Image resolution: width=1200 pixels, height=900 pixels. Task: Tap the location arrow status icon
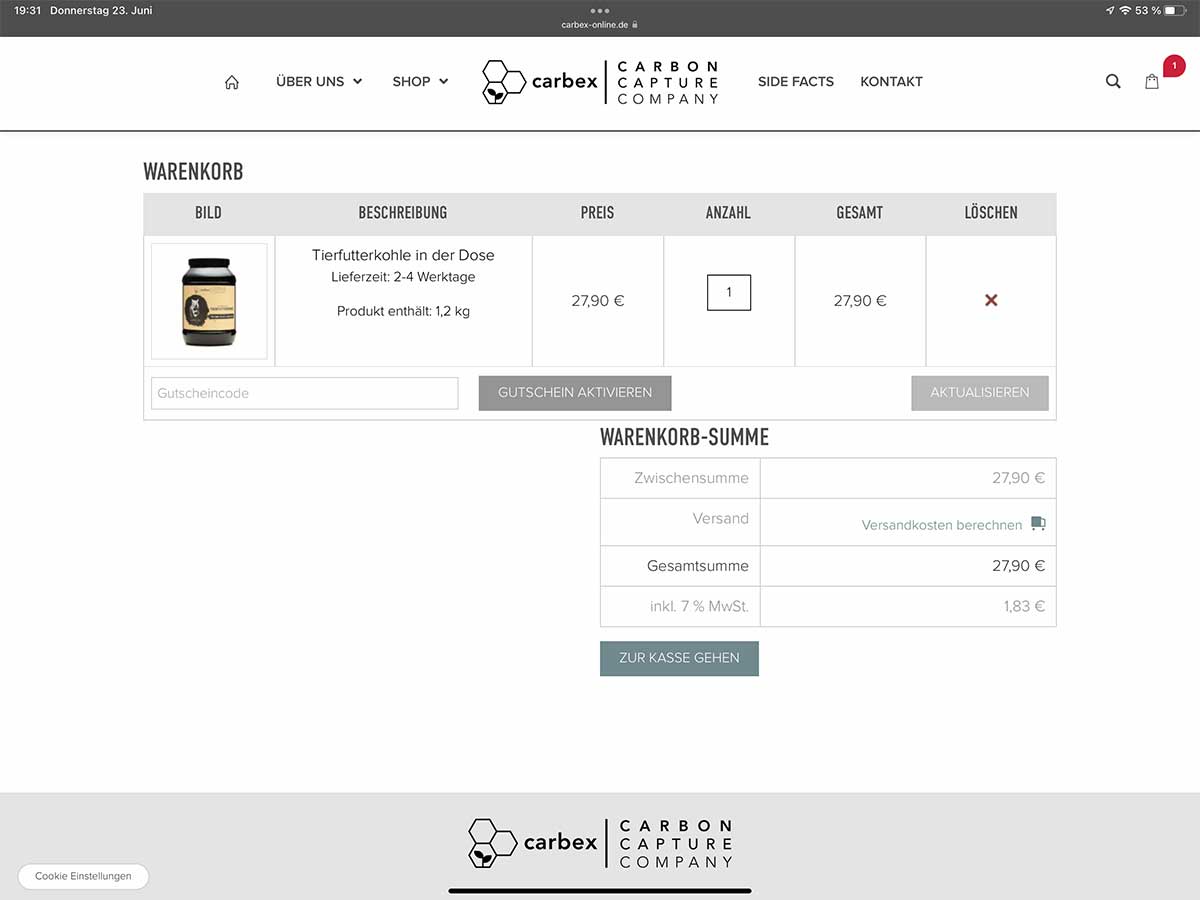(x=1109, y=10)
